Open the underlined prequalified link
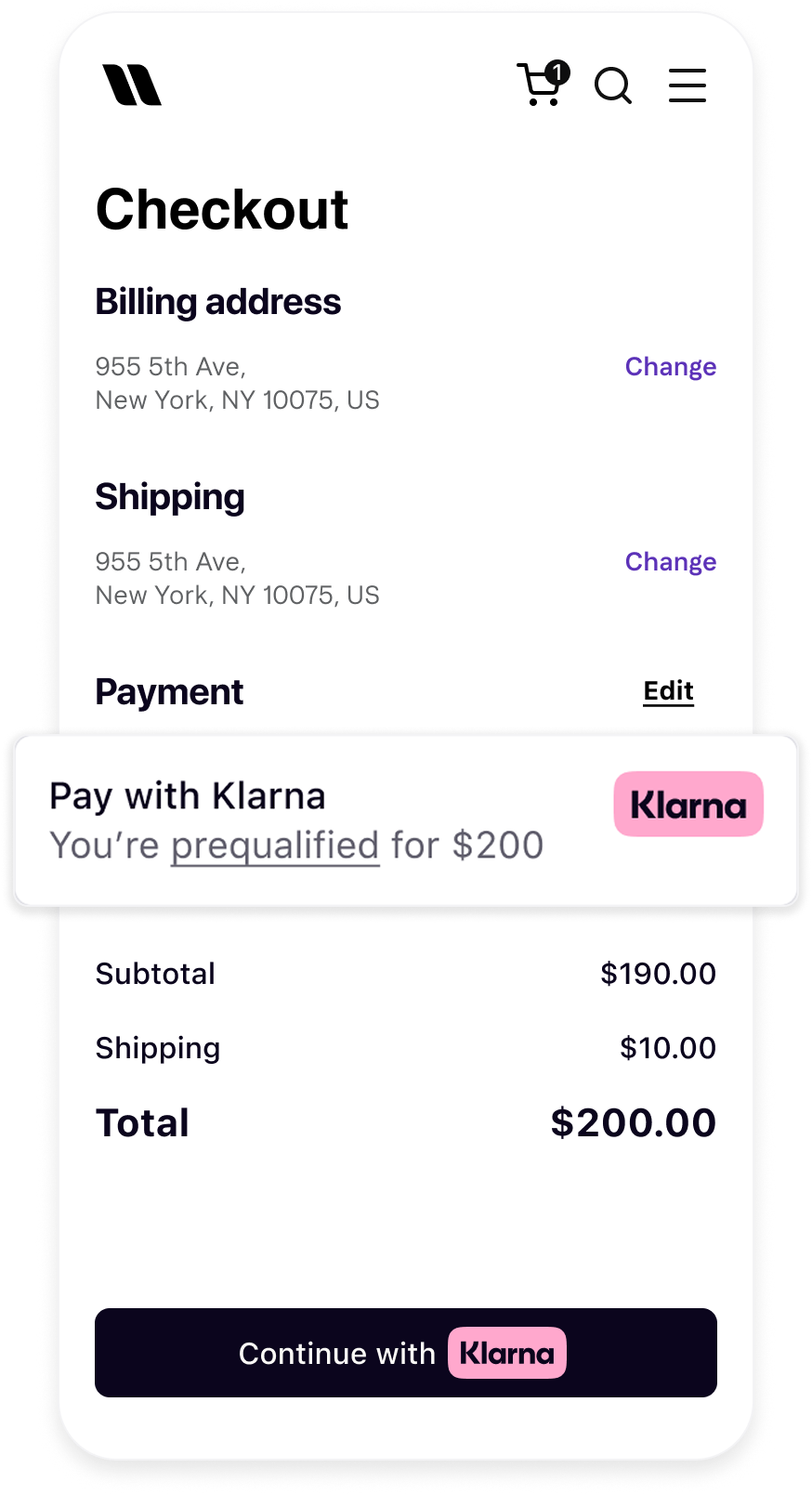 click(x=275, y=846)
